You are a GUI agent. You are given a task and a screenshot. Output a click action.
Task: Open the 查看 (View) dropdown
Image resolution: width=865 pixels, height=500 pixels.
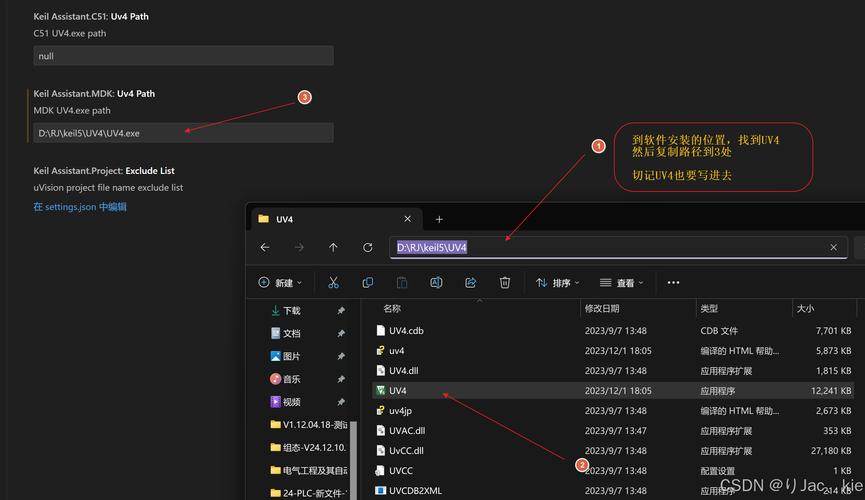622,283
